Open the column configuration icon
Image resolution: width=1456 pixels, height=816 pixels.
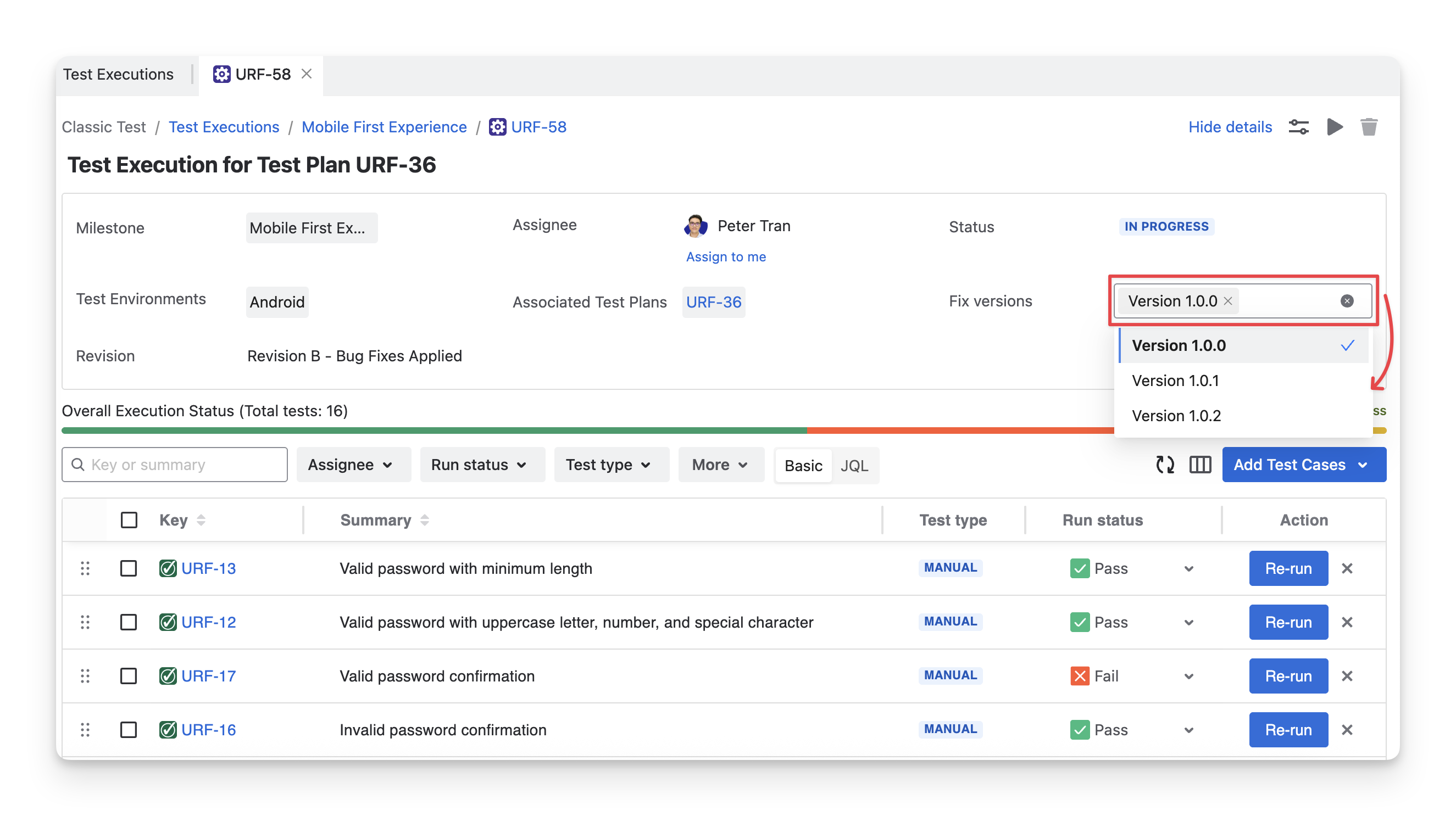1200,465
